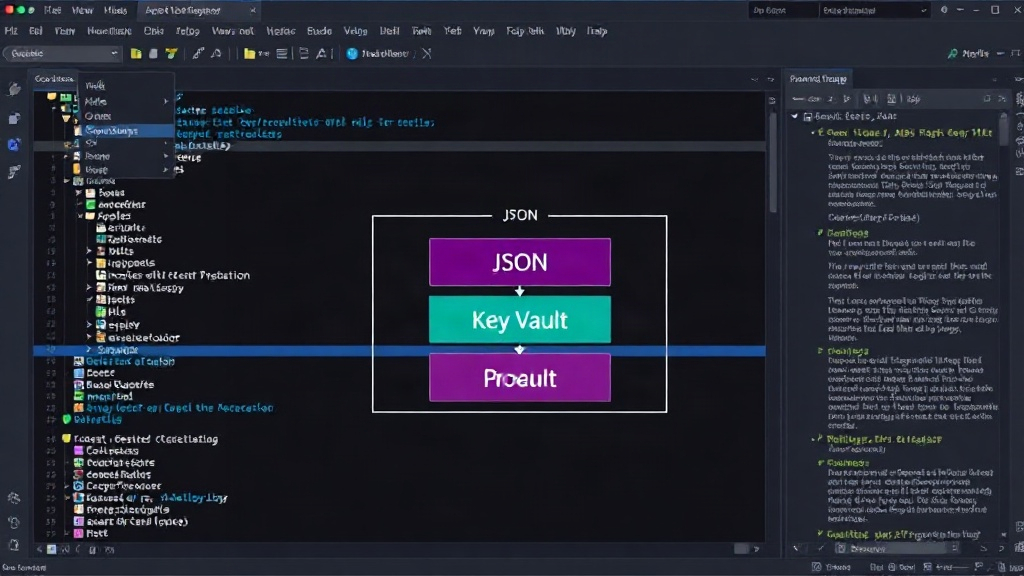Image resolution: width=1024 pixels, height=576 pixels.
Task: Click the JSON title on the diagram's frame
Action: click(520, 215)
